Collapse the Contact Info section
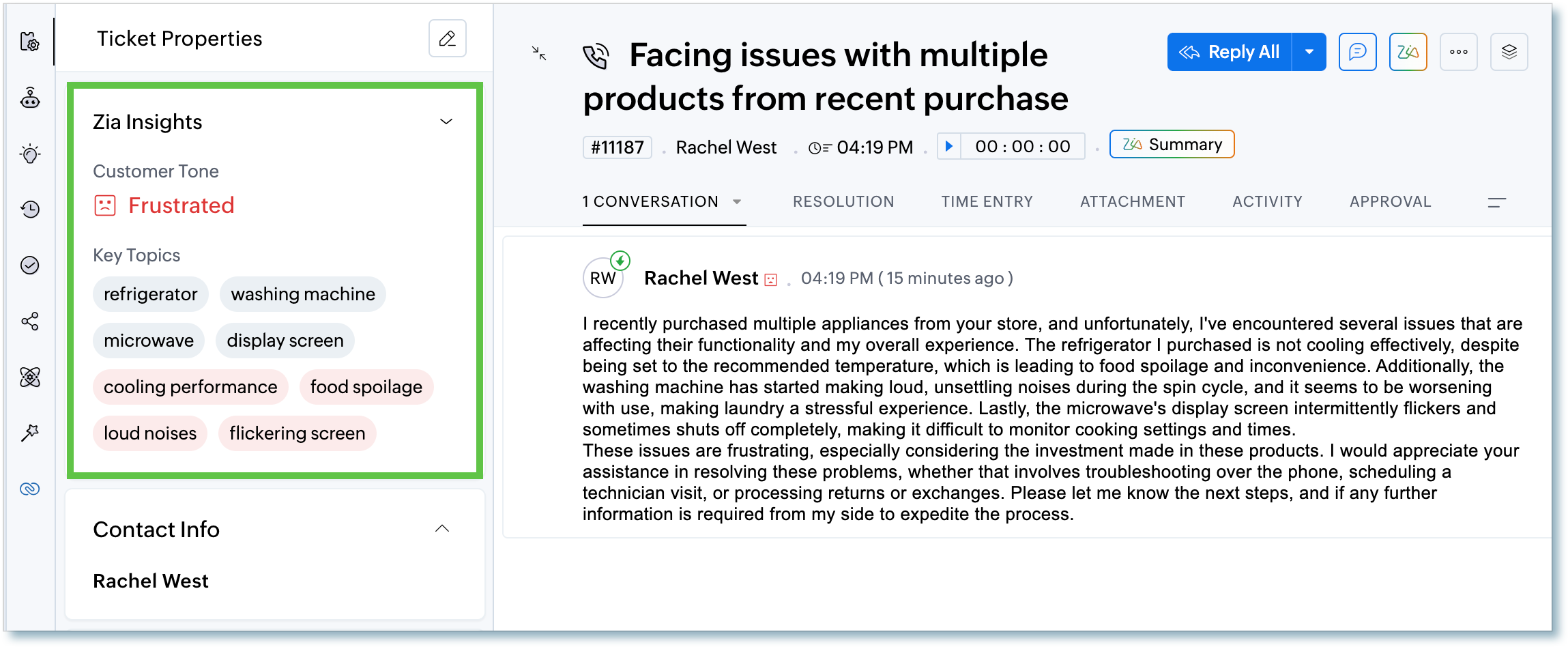 tap(442, 528)
